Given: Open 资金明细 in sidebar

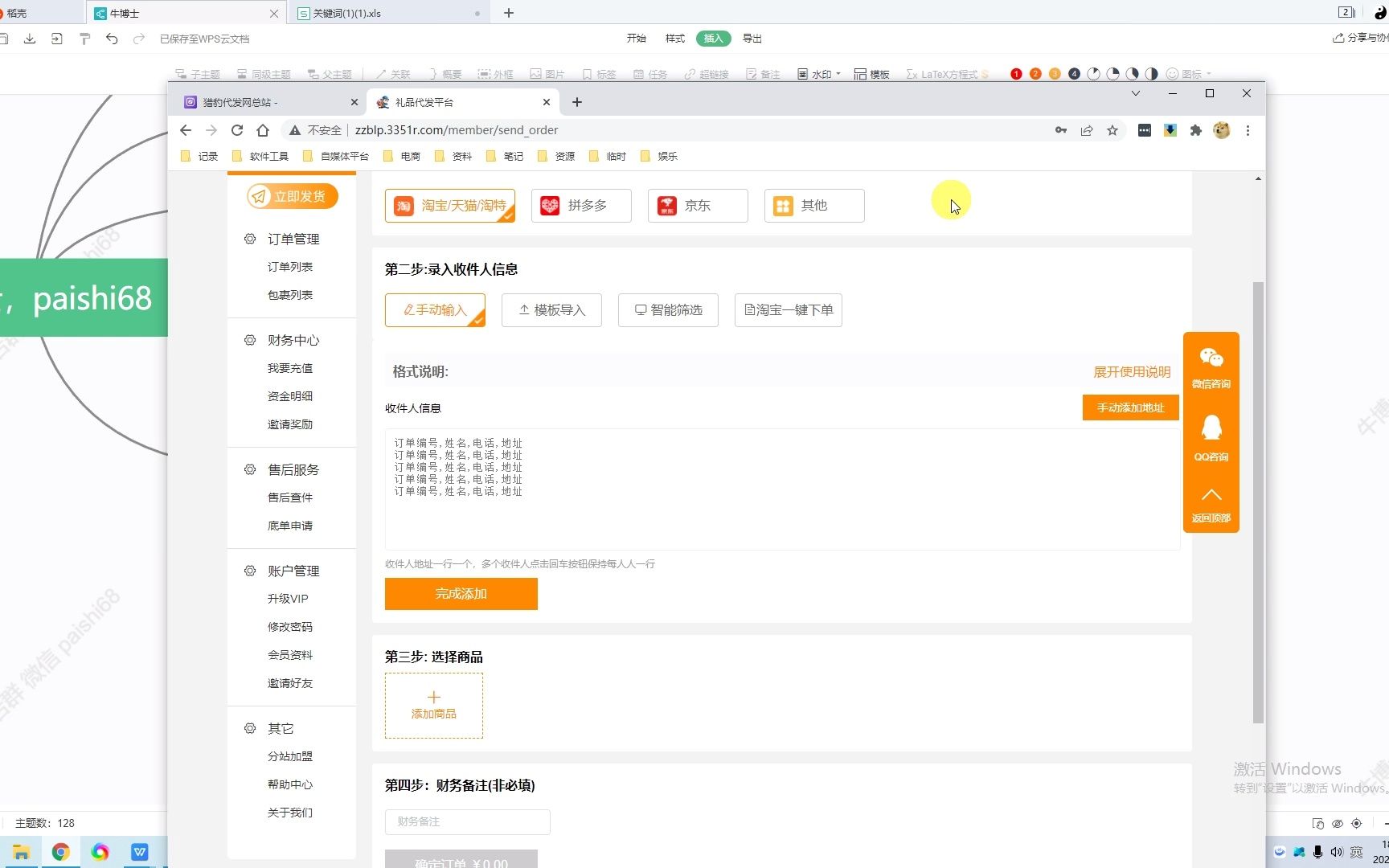Looking at the screenshot, I should (x=290, y=396).
